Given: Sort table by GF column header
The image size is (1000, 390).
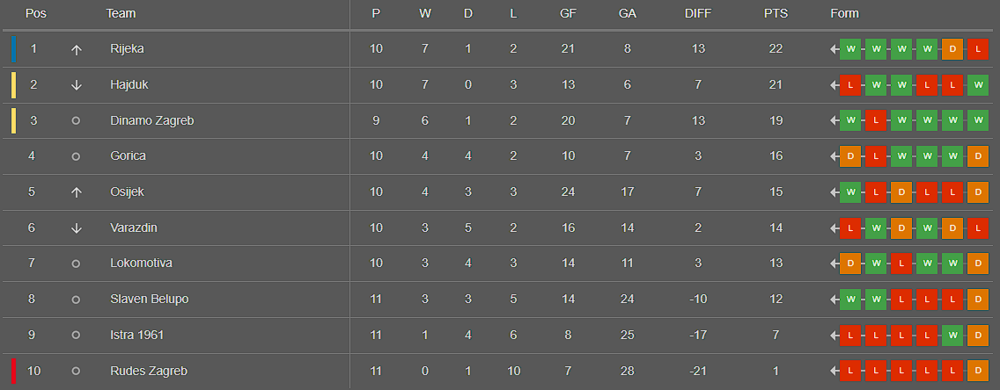Looking at the screenshot, I should point(568,13).
